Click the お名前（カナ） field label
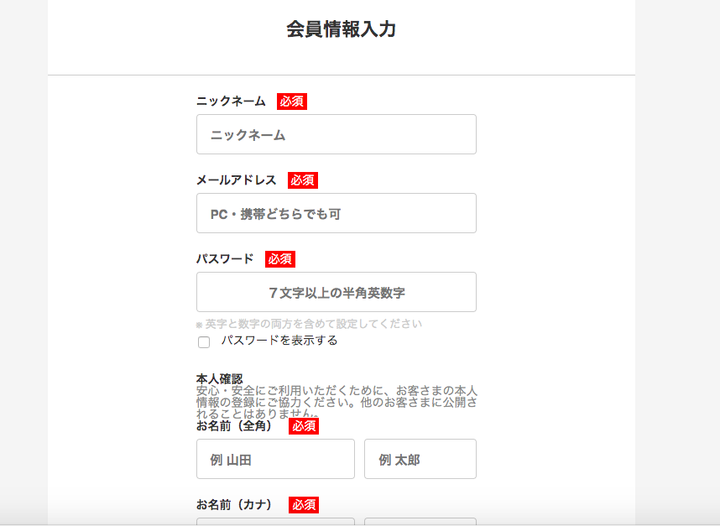This screenshot has width=720, height=526. coord(236,505)
